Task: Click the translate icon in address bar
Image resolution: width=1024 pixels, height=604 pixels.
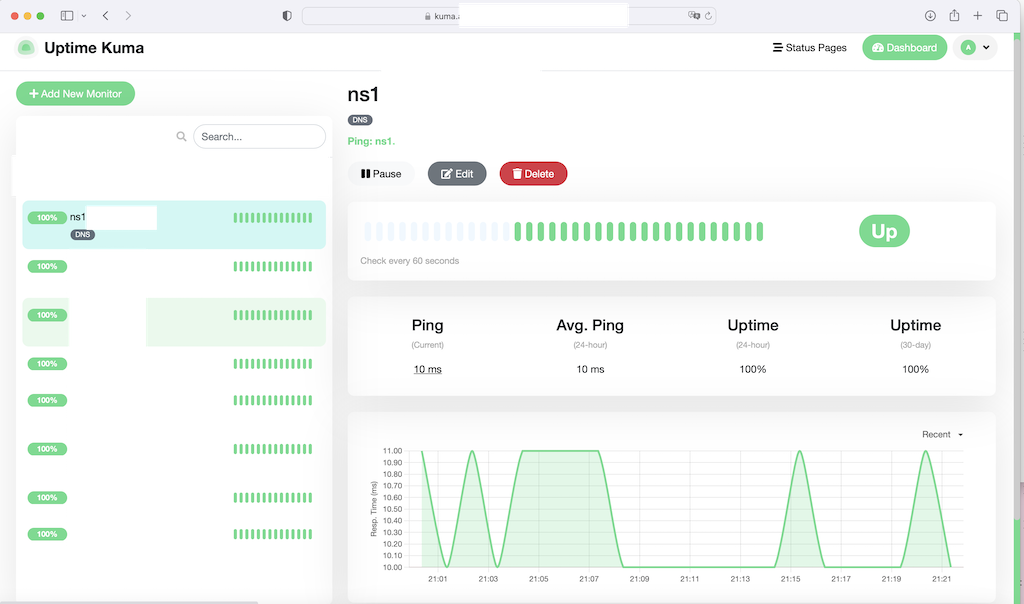Action: tap(694, 16)
